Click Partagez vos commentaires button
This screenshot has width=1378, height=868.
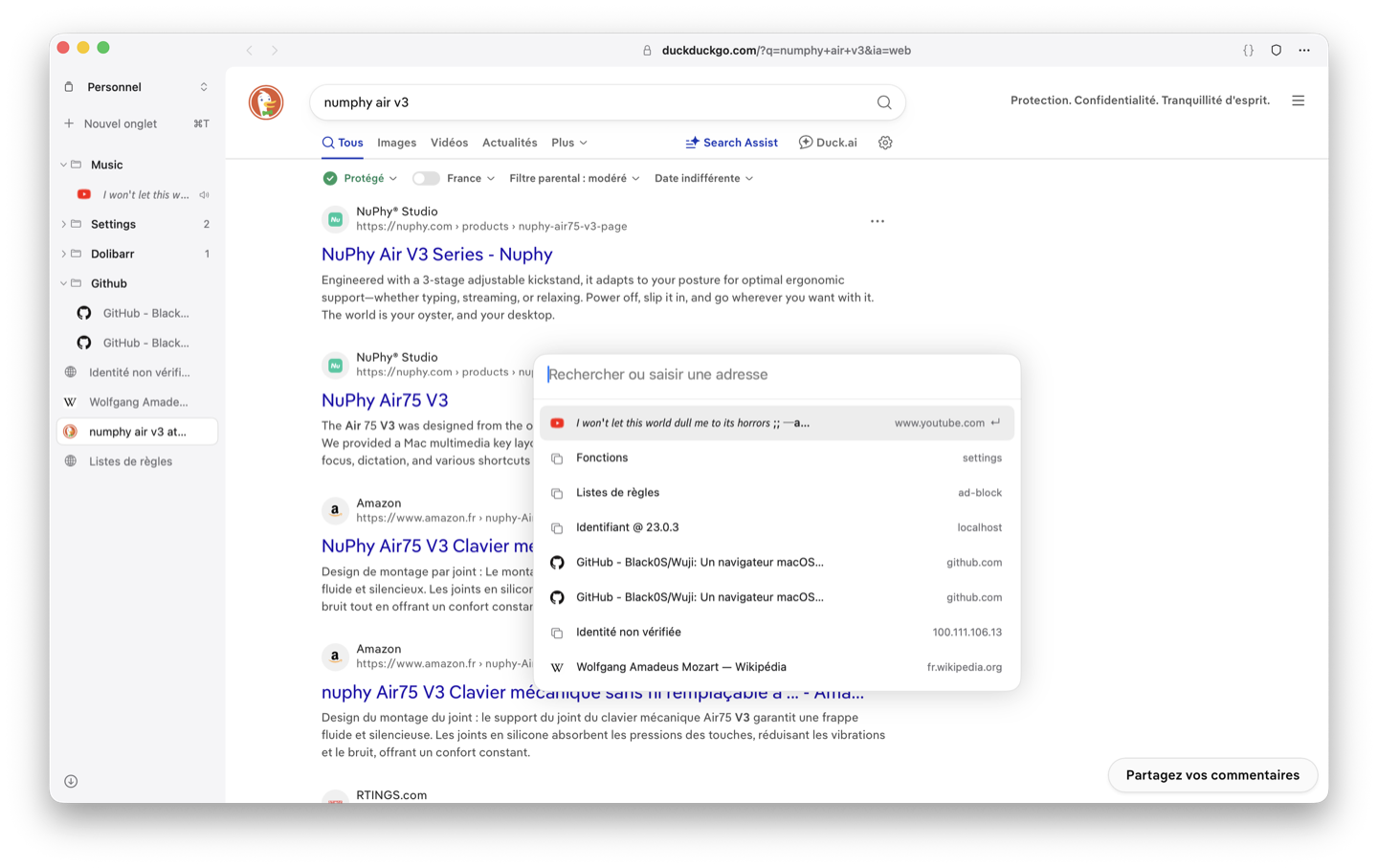1212,775
